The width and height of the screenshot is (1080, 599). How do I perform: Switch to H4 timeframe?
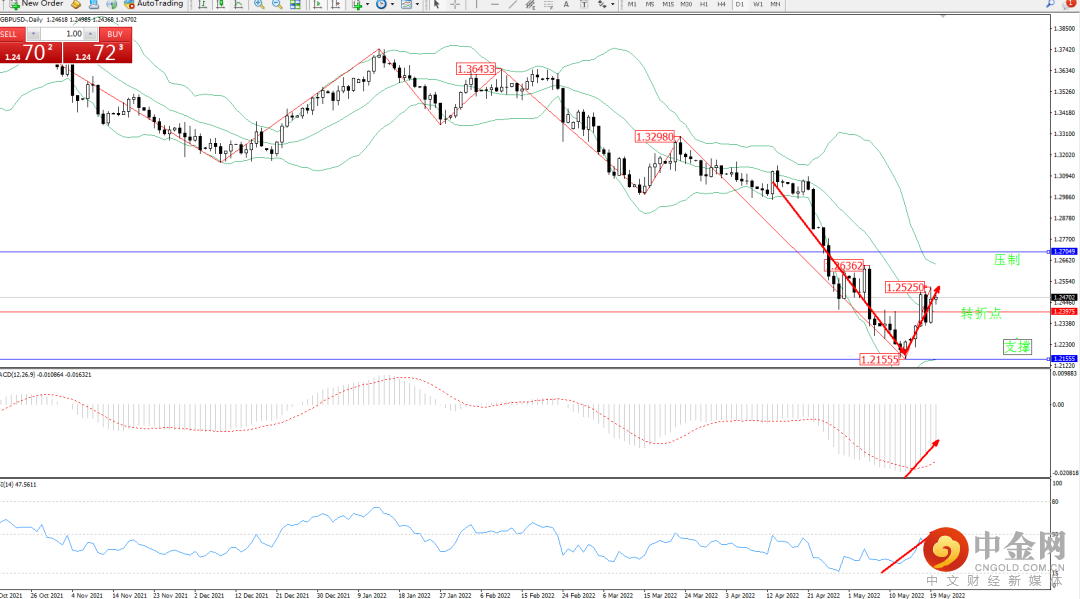[x=721, y=4]
